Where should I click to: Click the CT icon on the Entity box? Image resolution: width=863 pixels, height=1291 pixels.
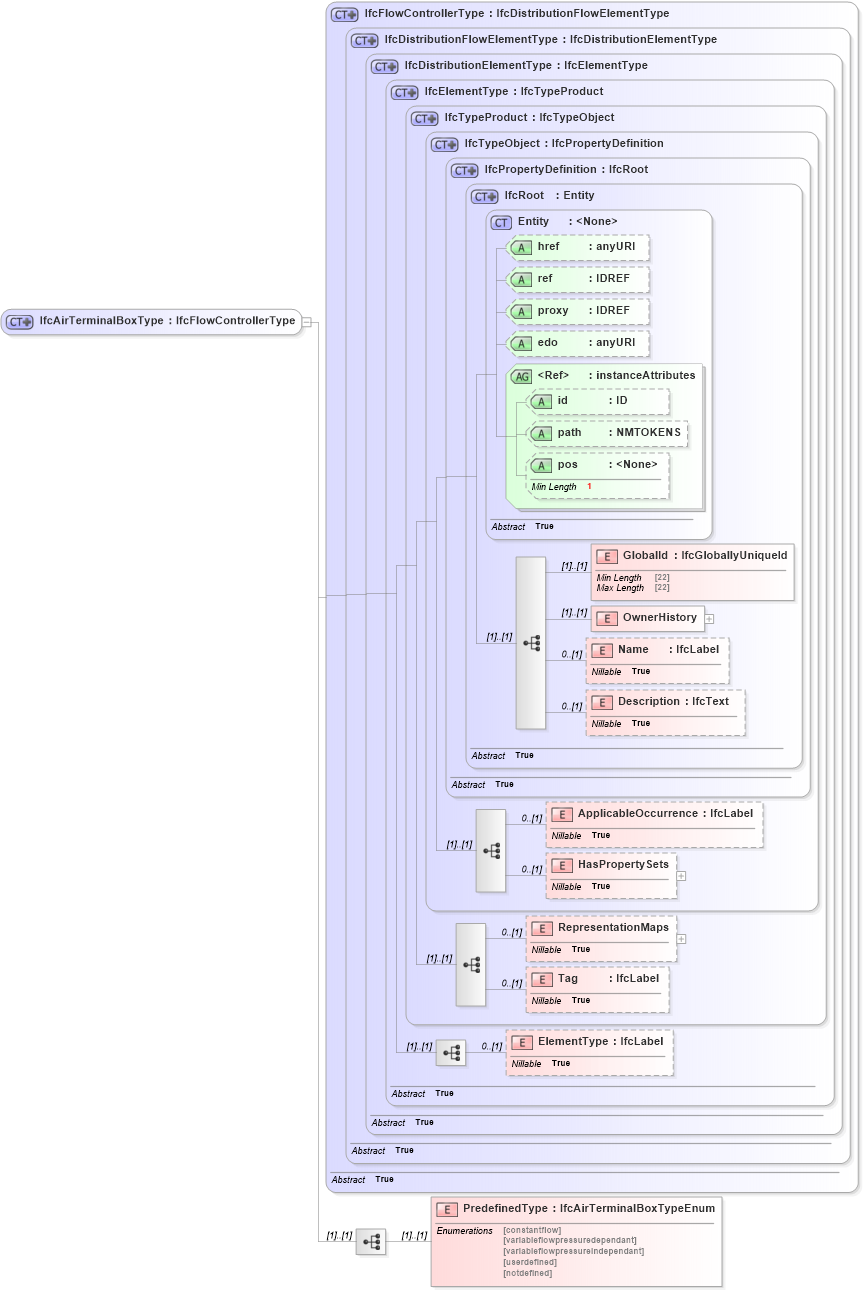[499, 221]
